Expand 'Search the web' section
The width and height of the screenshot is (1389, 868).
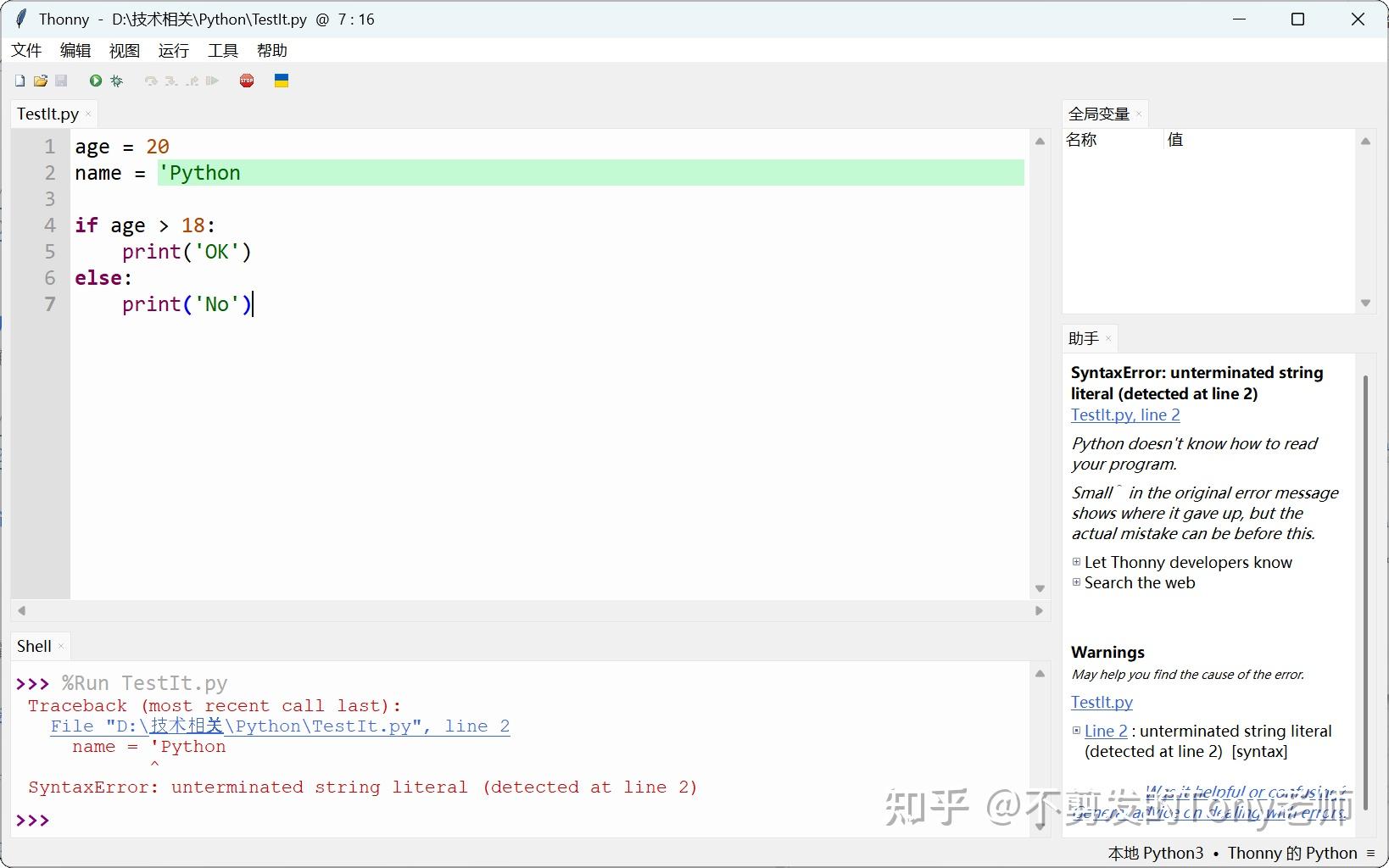pos(1076,582)
